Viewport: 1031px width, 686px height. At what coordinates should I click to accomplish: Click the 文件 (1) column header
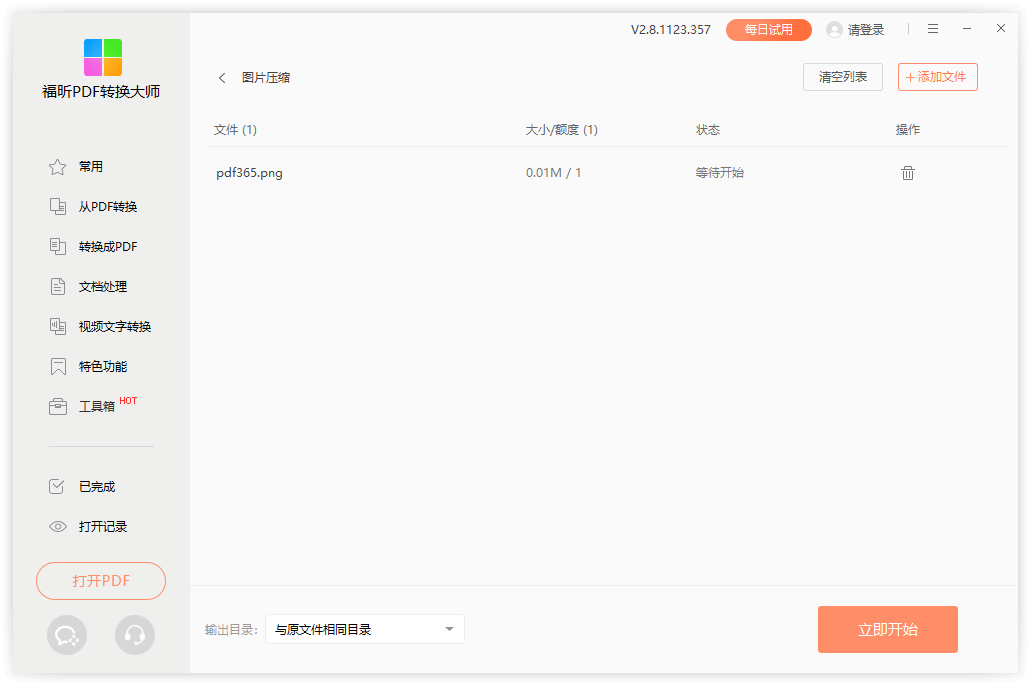click(235, 130)
